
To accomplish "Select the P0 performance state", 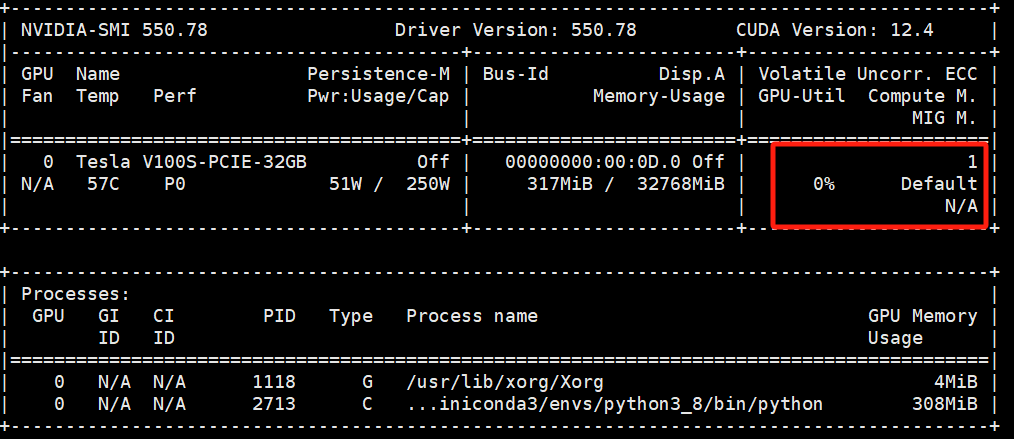I will tap(175, 185).
